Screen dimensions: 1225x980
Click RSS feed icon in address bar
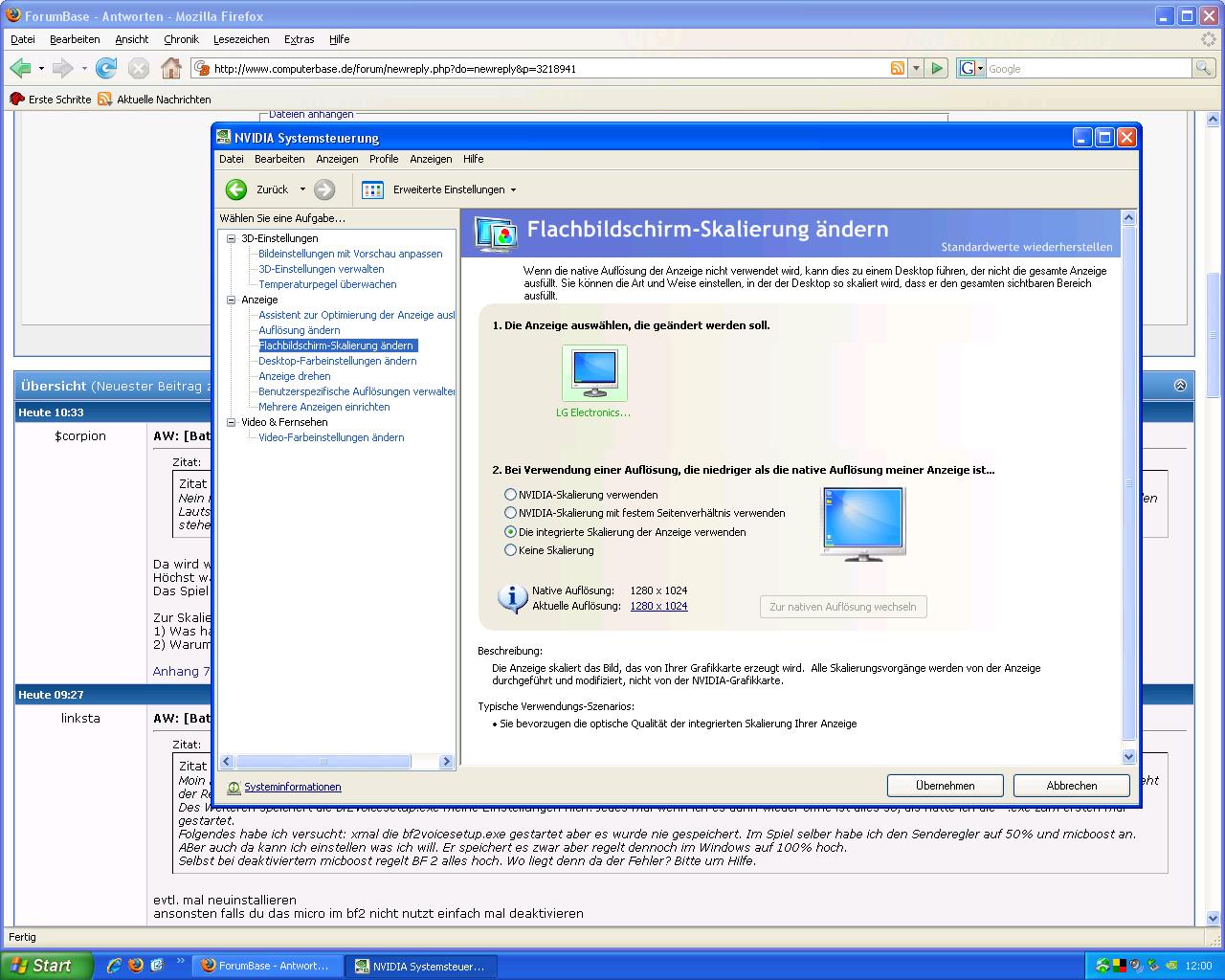898,68
